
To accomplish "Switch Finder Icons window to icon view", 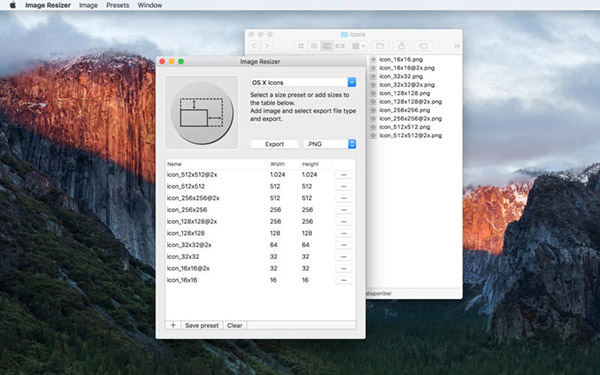I will pos(301,46).
